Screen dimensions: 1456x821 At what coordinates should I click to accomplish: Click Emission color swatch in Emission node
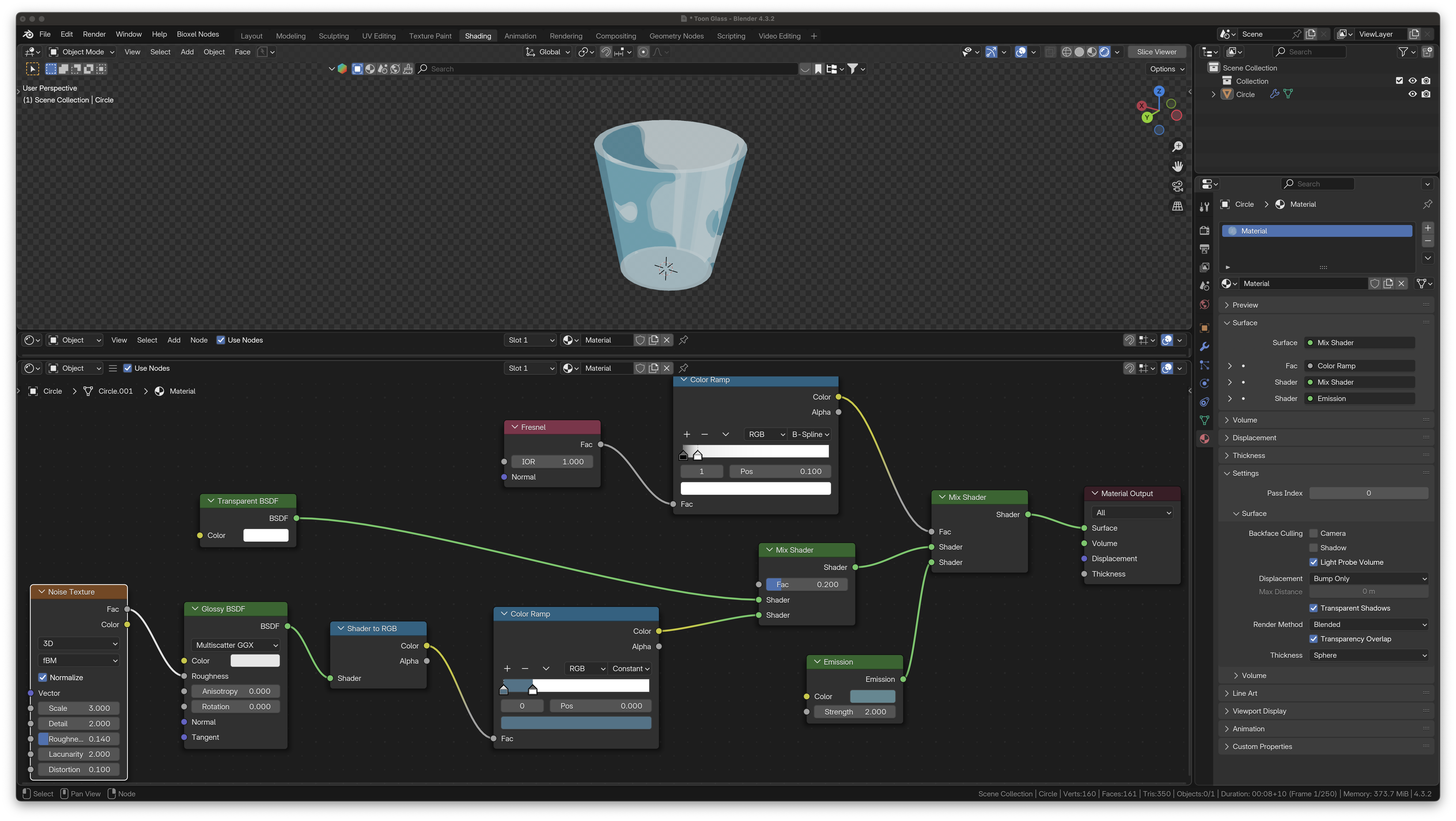pos(872,697)
